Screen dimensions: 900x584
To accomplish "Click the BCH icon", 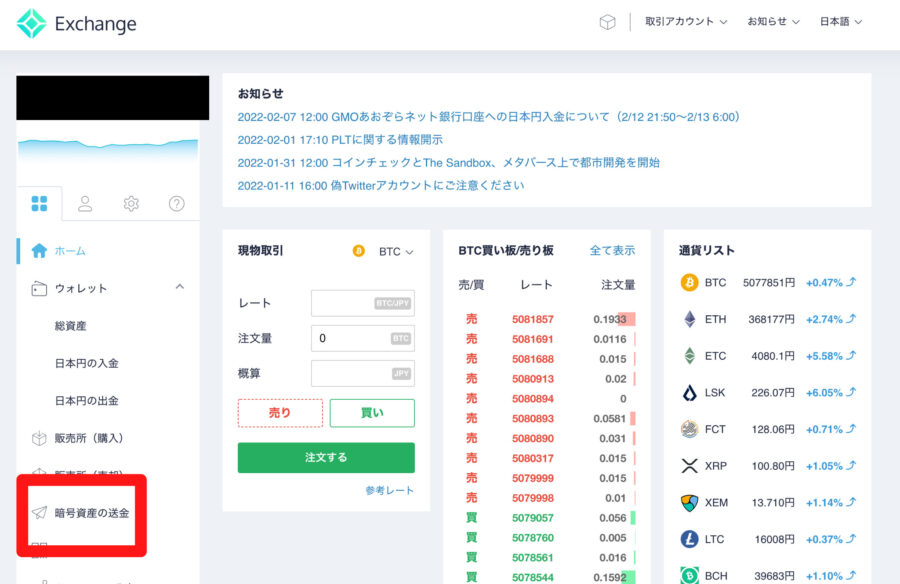I will [689, 575].
